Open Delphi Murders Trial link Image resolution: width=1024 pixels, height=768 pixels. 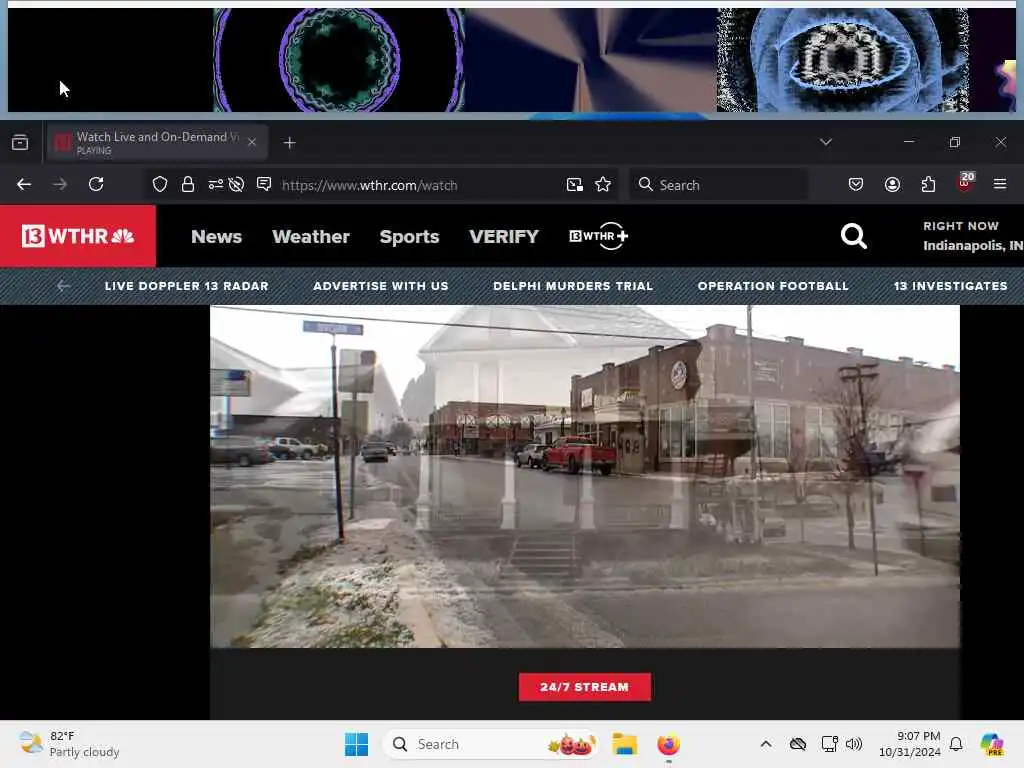(573, 286)
